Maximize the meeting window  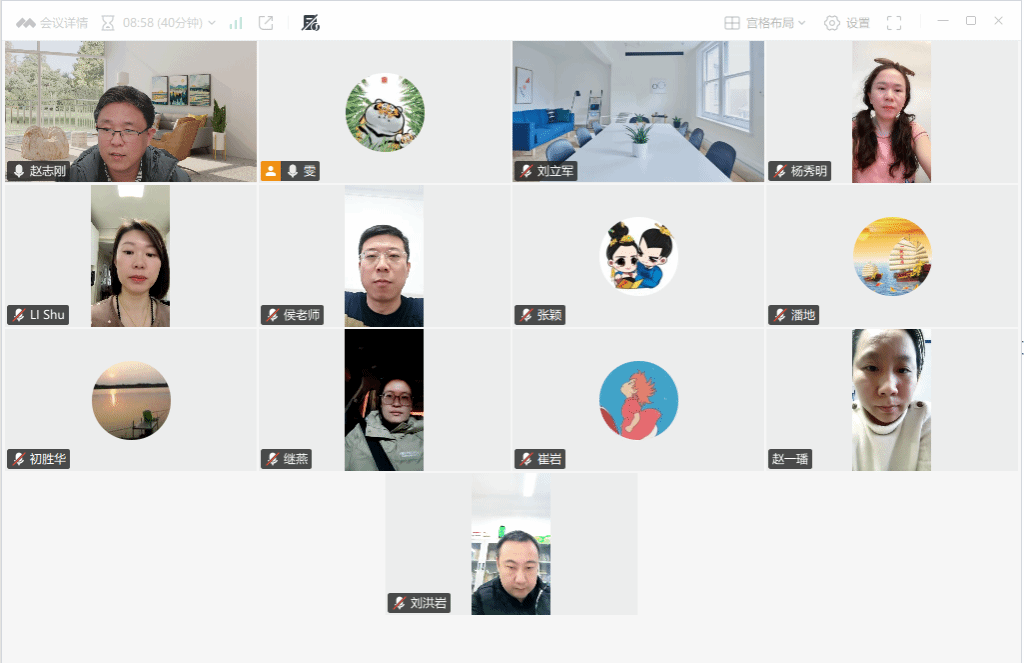[971, 21]
